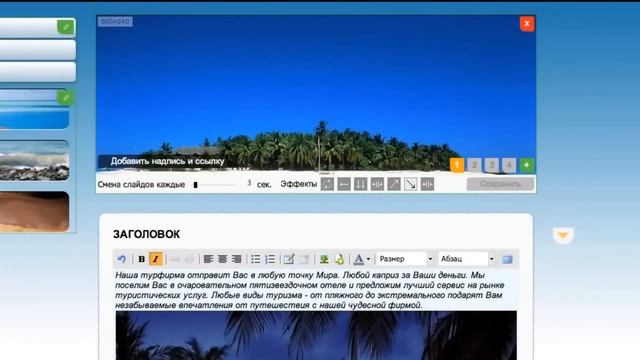
Task: Choose the vertical arrows transition effect
Action: (360, 184)
